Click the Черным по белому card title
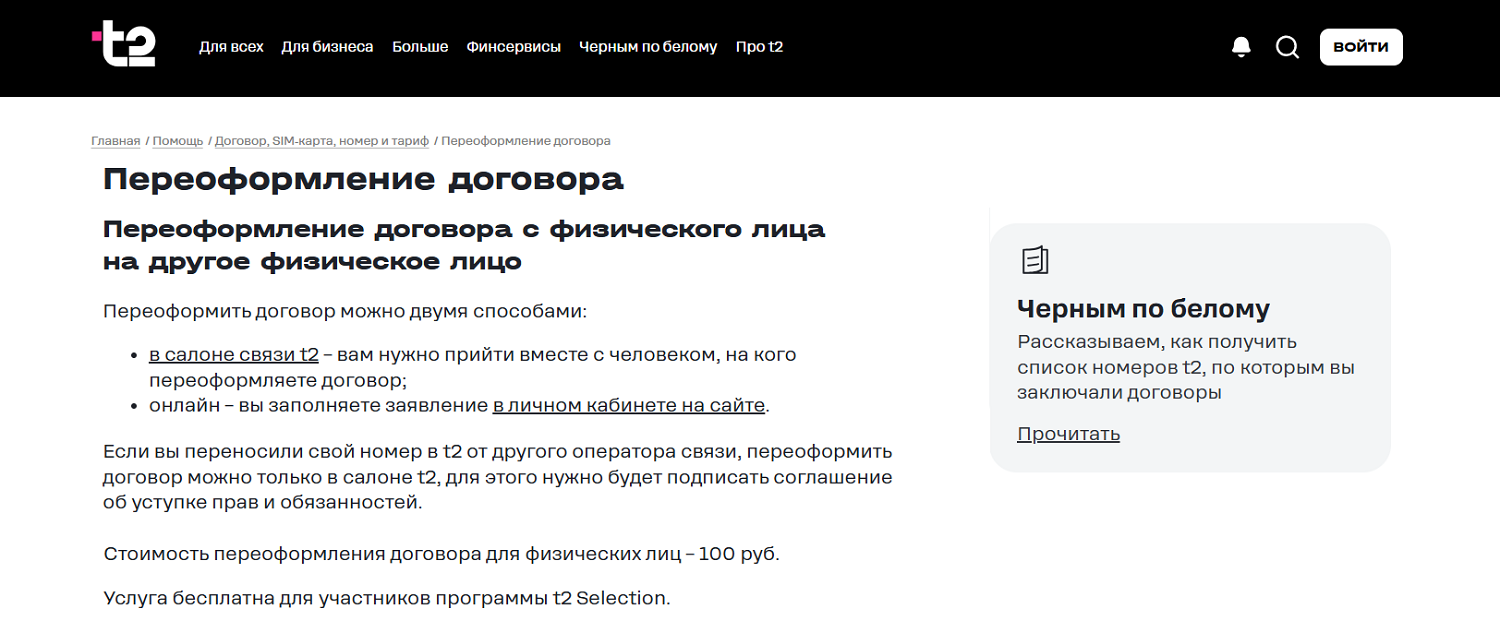 [x=1143, y=309]
